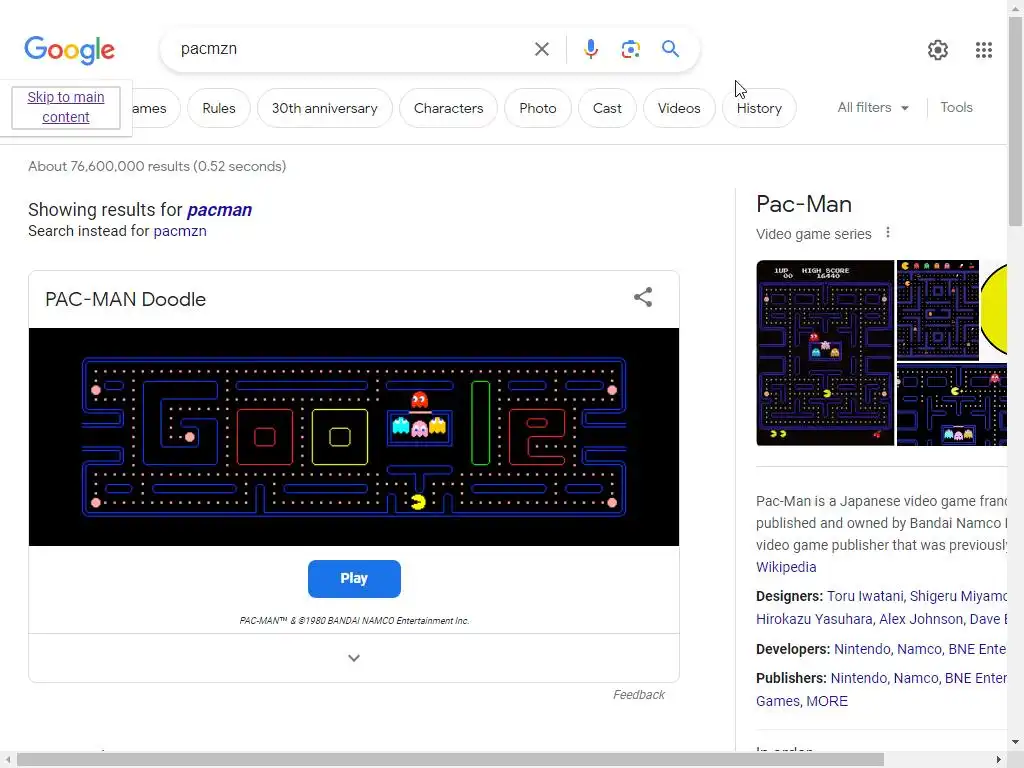Follow the Skip to main content link
Viewport: 1024px width, 768px height.
(x=66, y=107)
